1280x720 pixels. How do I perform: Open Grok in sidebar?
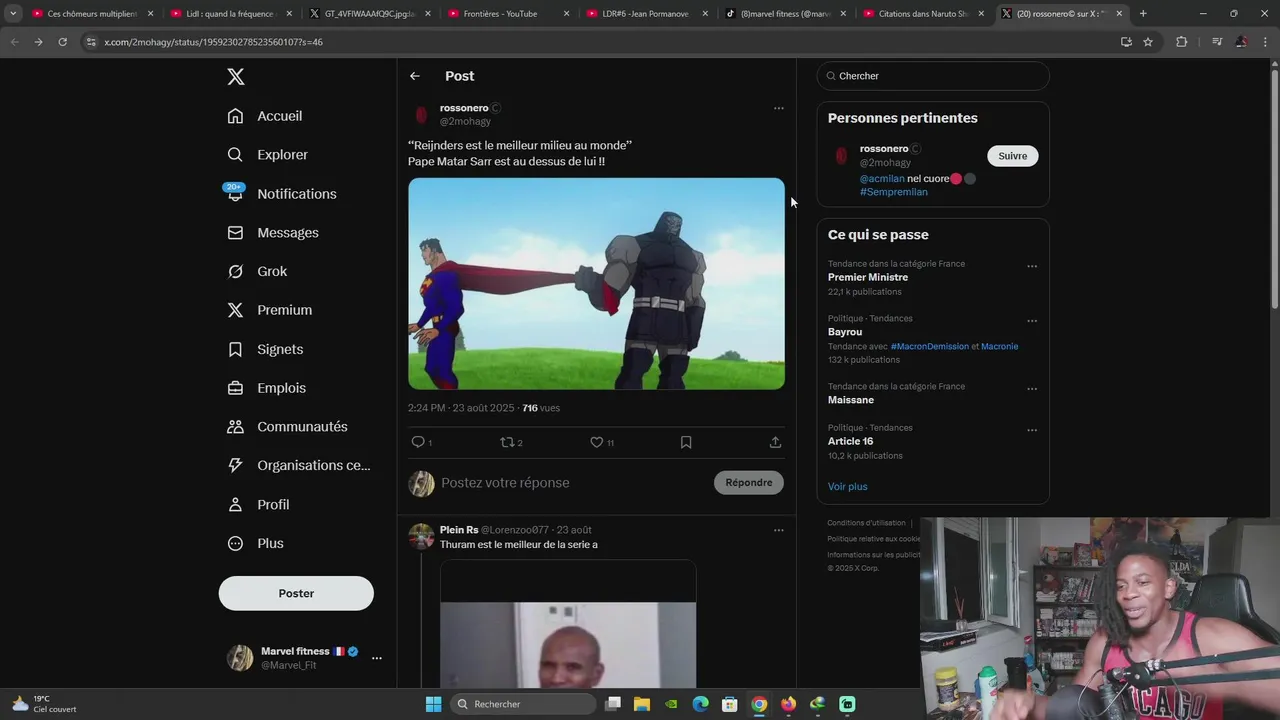tap(257, 271)
